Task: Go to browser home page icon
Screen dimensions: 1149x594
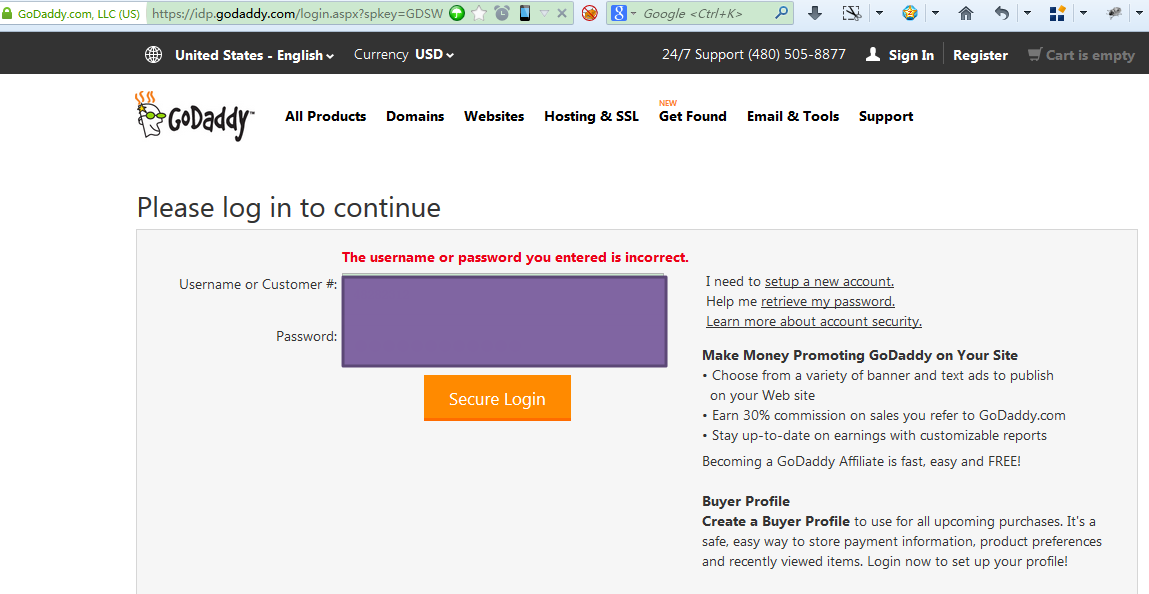Action: [966, 13]
